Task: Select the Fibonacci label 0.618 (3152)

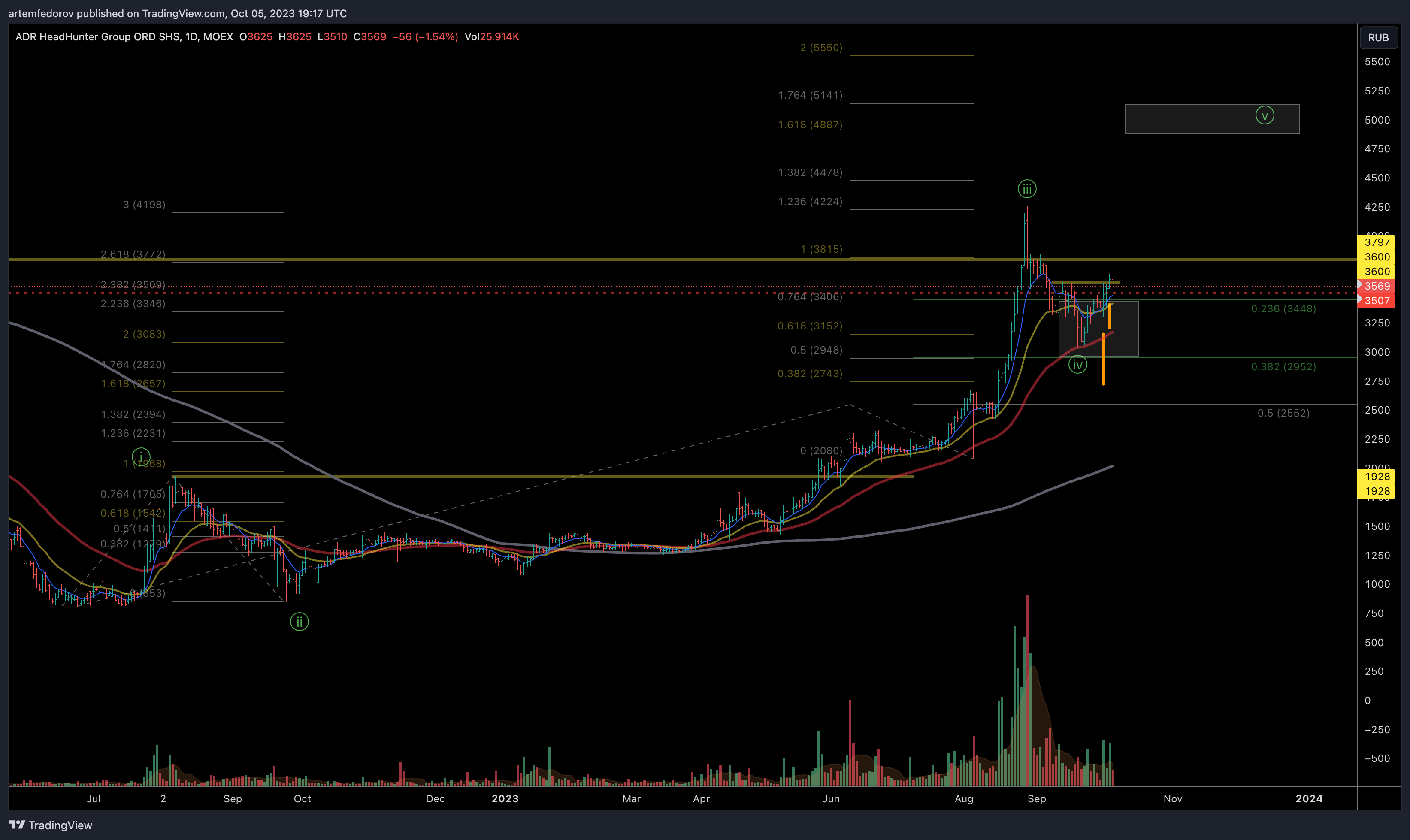Action: coord(810,326)
